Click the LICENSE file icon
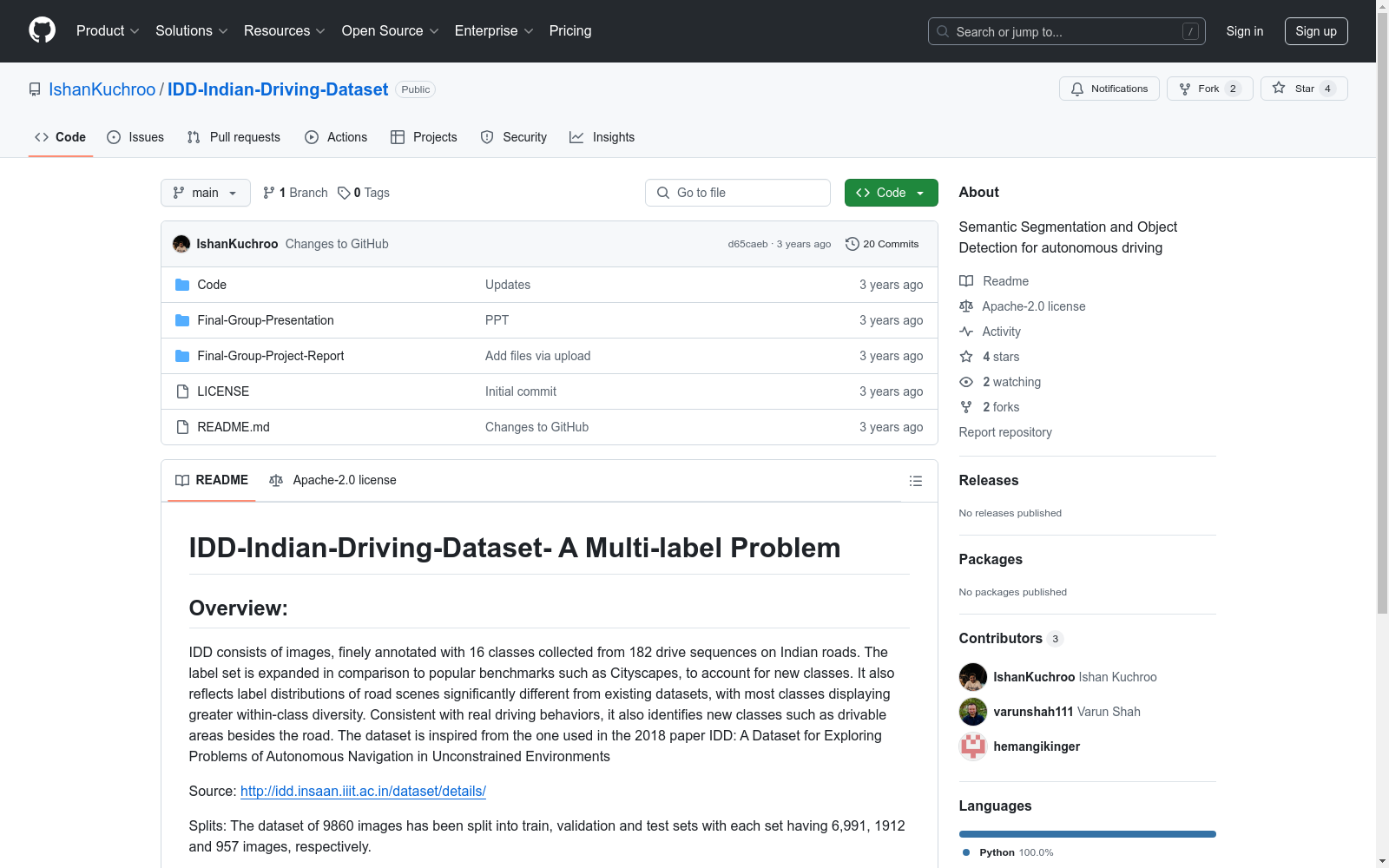The image size is (1389, 868). point(182,391)
